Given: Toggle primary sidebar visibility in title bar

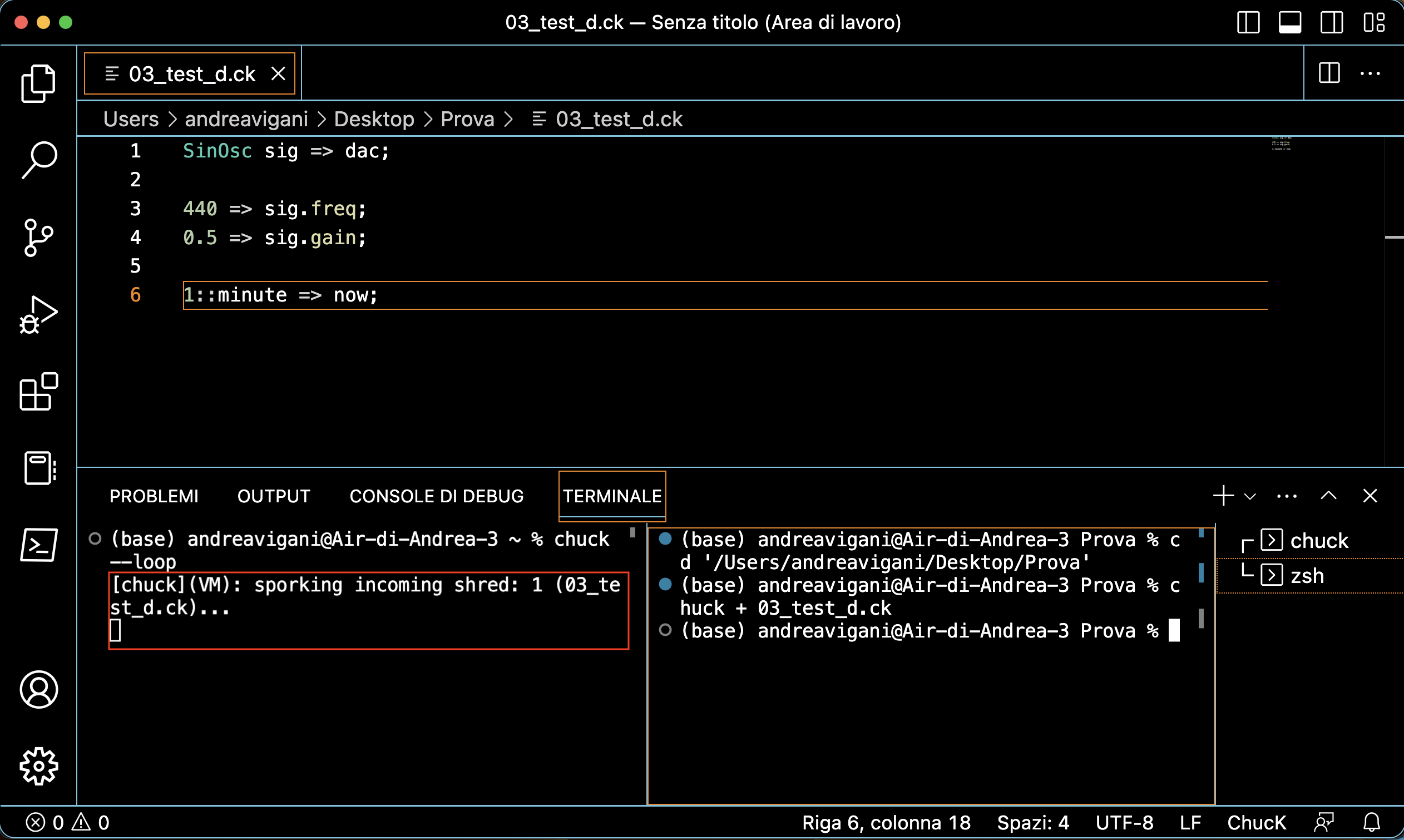Looking at the screenshot, I should (1248, 23).
